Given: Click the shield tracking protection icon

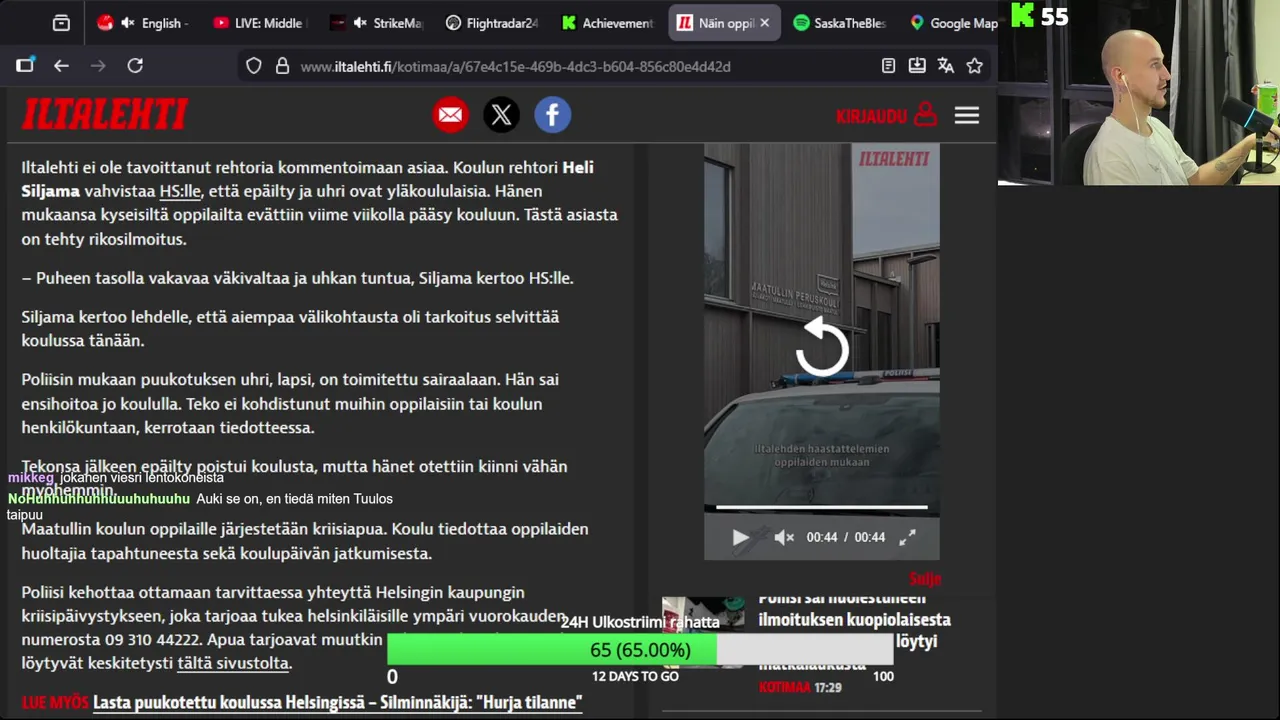Looking at the screenshot, I should (254, 66).
